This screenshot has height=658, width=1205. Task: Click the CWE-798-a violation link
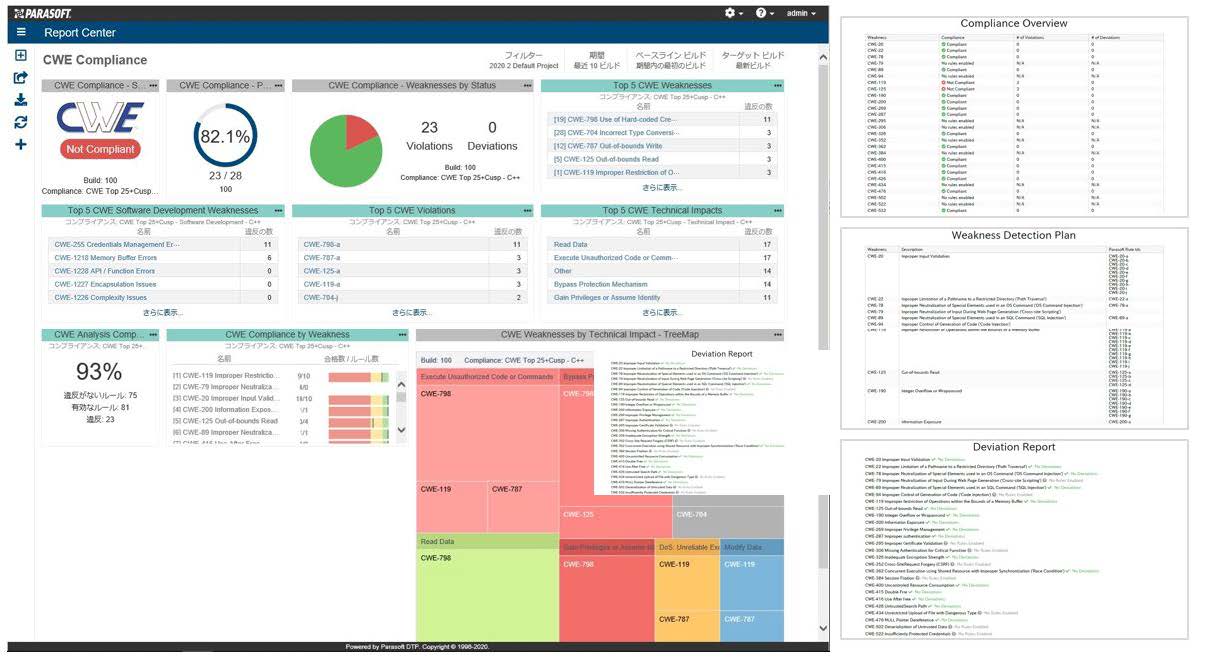[x=322, y=245]
